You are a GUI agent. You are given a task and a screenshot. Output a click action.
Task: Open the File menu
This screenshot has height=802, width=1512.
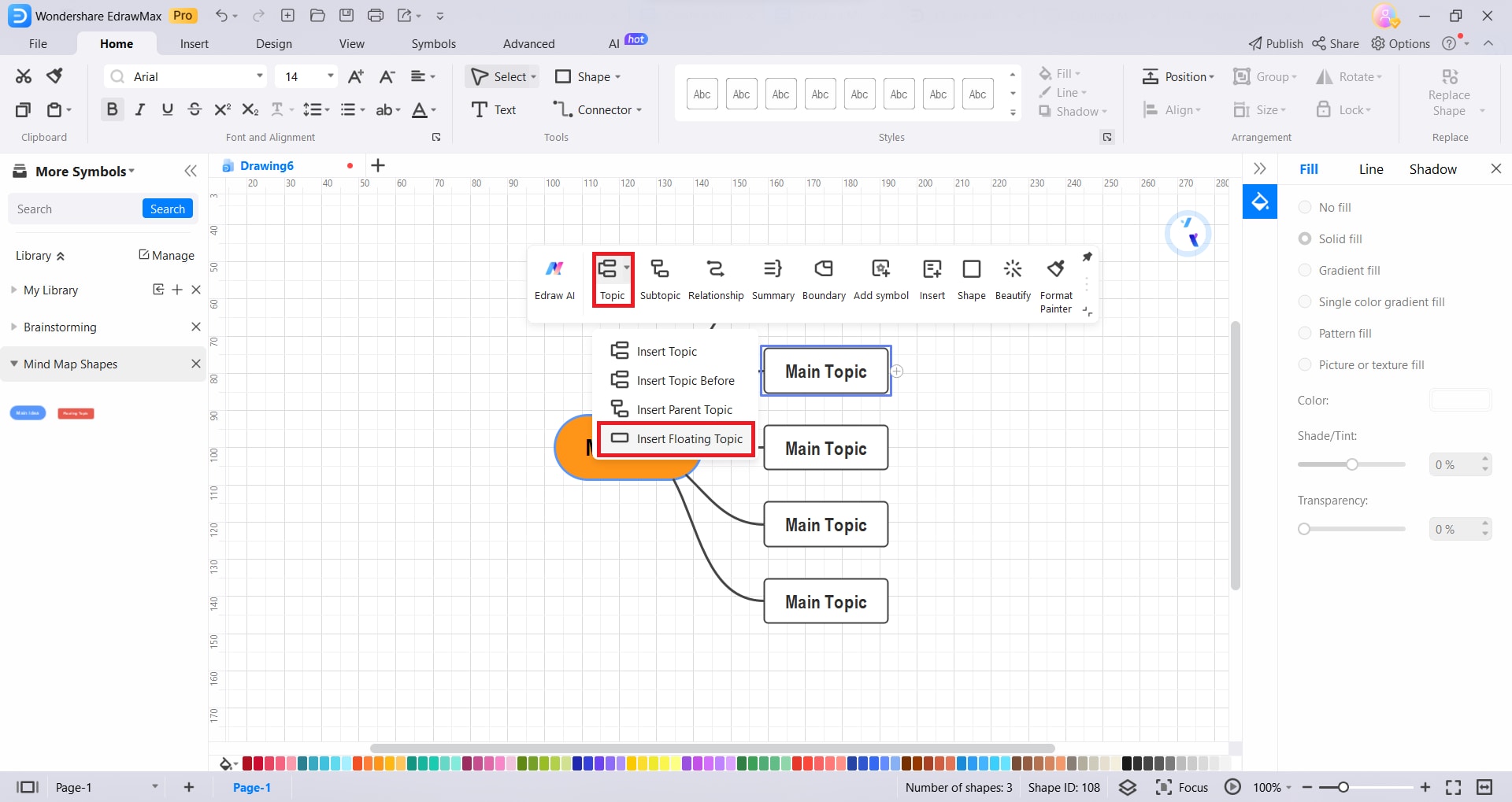(x=38, y=44)
